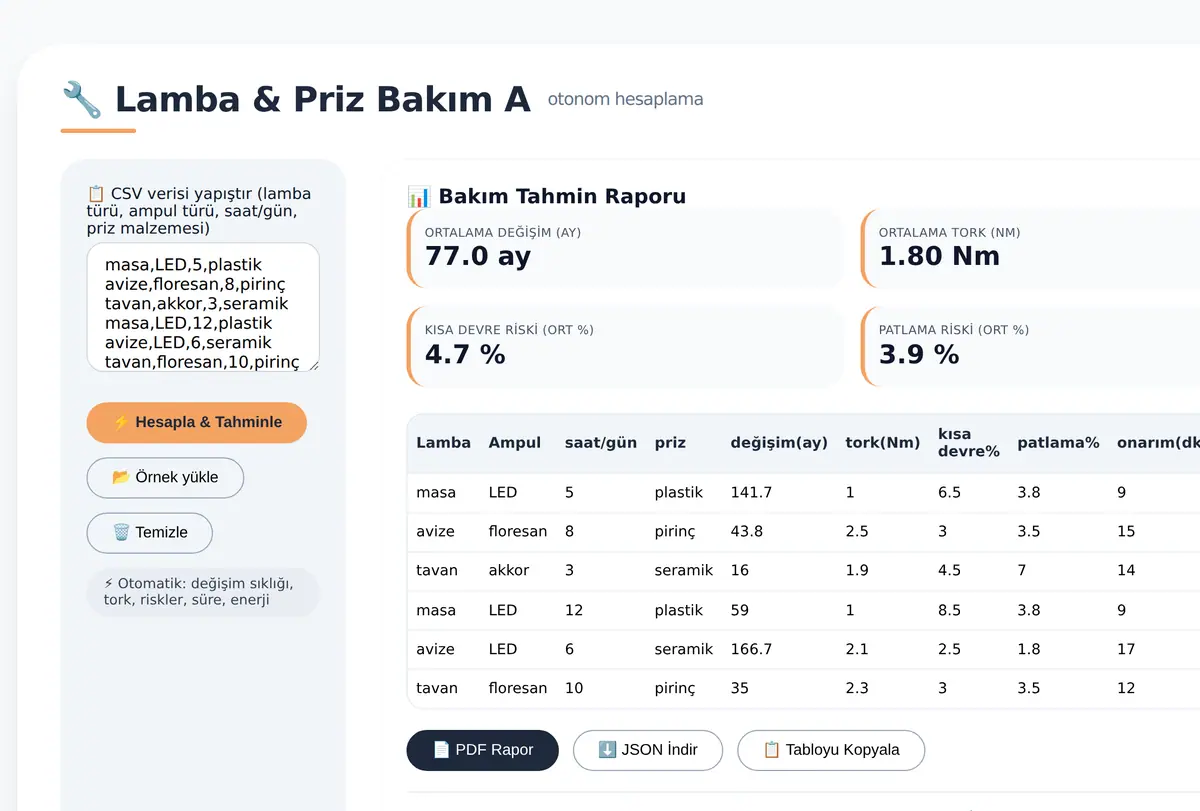The image size is (1200, 811).
Task: Click the saat/gün value 10
Action: point(574,688)
